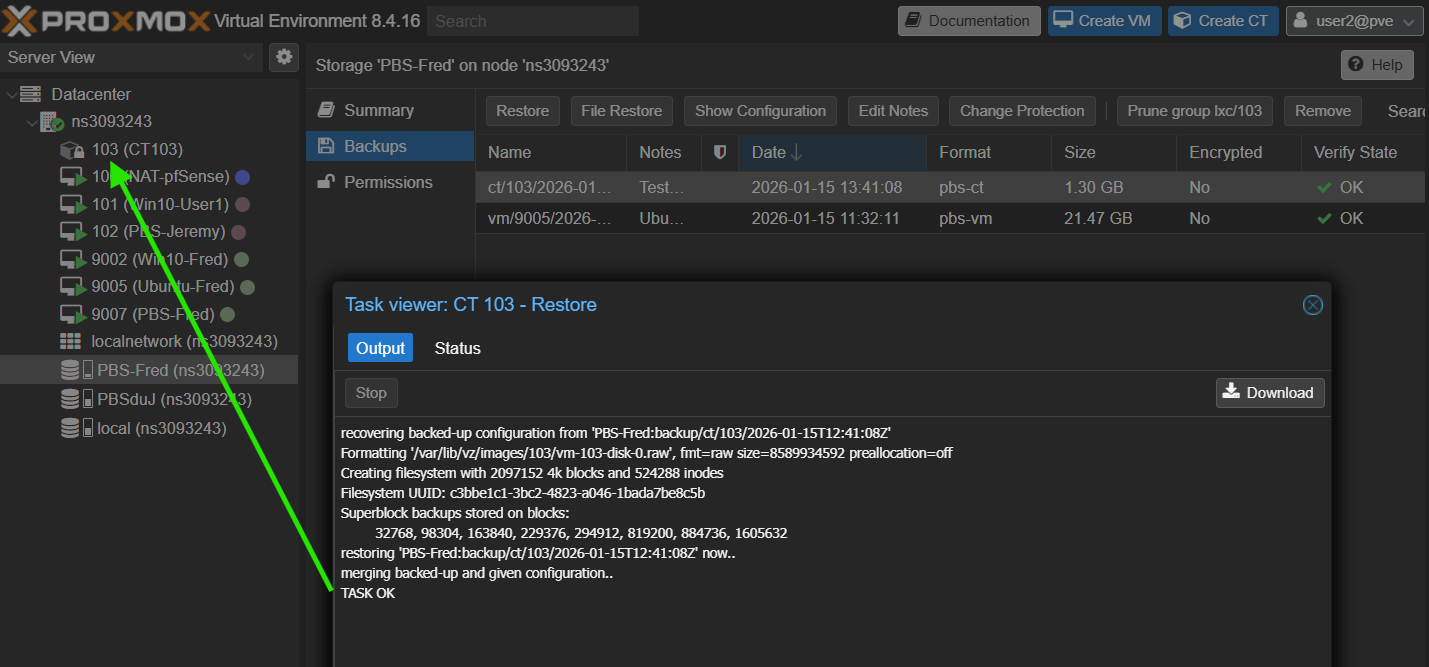
Task: Click the Proxmox logo
Action: (x=106, y=21)
